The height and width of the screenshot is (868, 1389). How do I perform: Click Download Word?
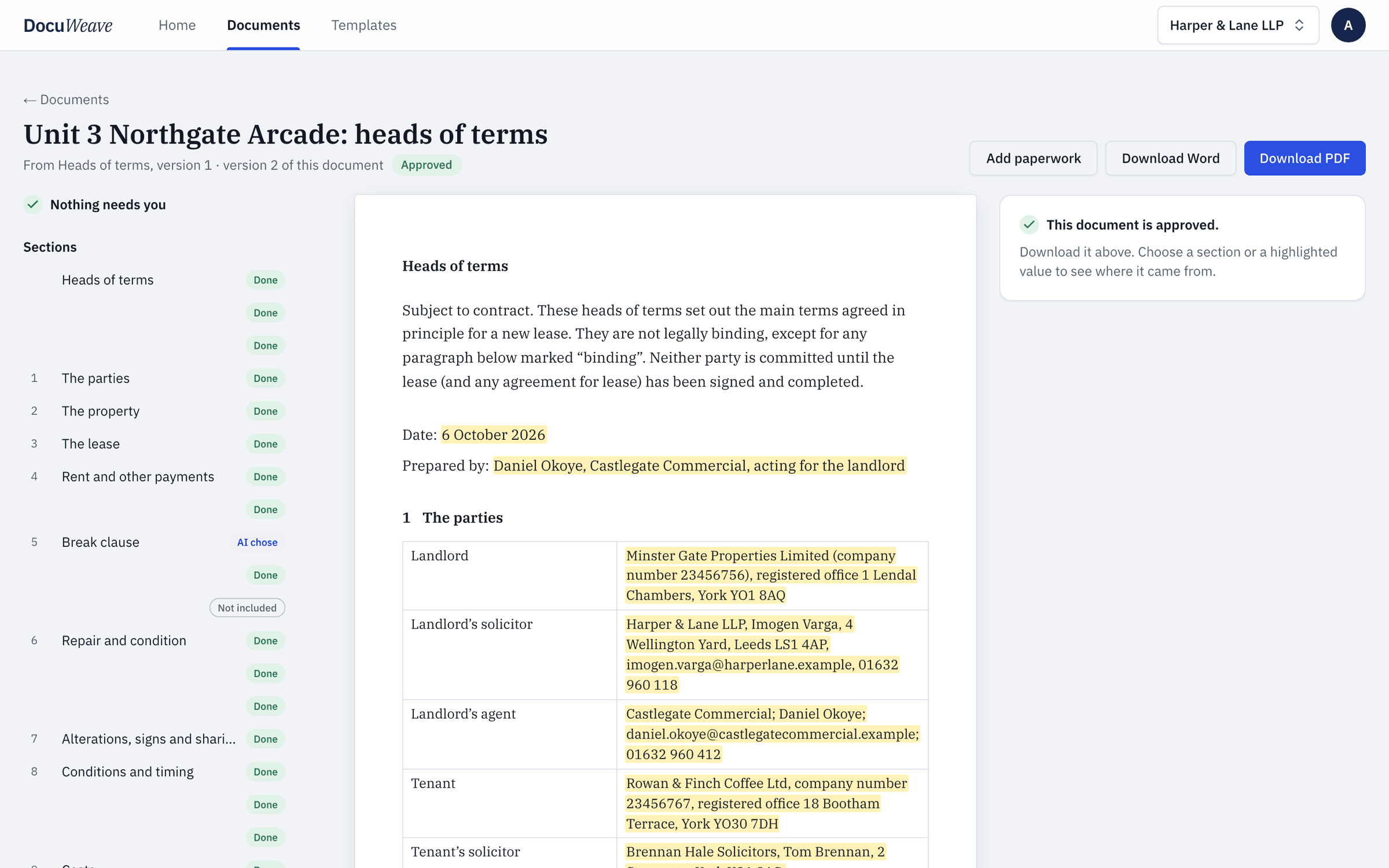click(x=1170, y=158)
